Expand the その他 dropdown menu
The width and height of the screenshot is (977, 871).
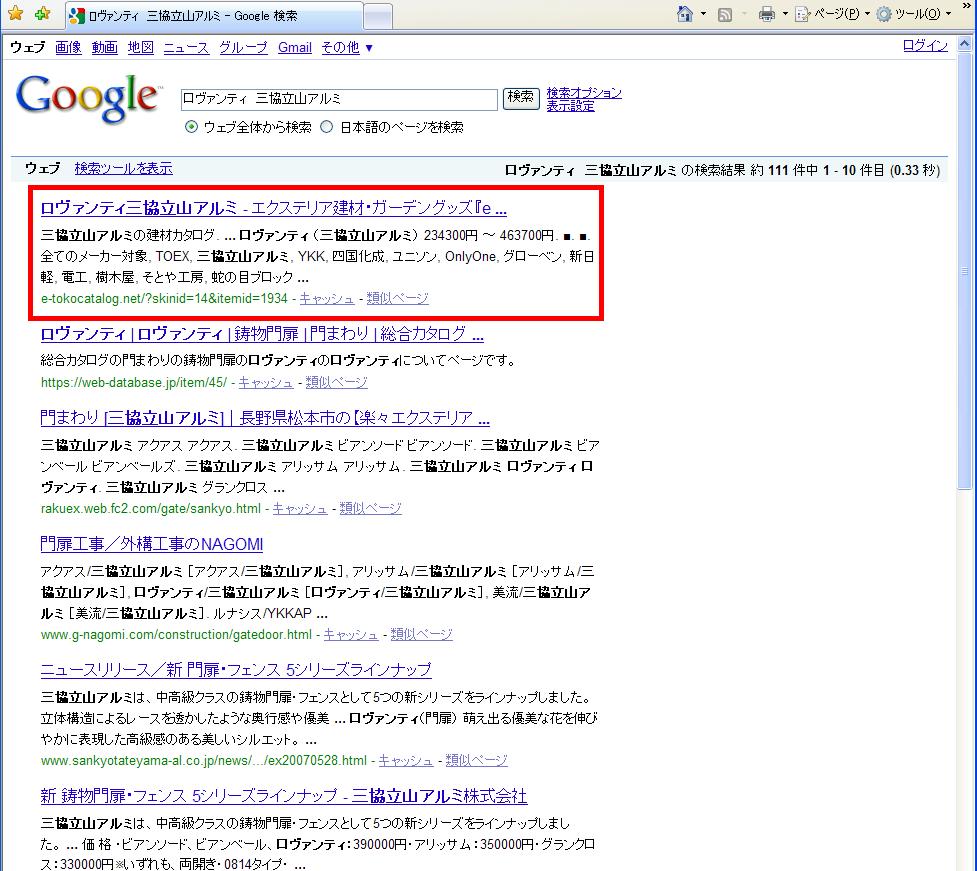tap(347, 47)
